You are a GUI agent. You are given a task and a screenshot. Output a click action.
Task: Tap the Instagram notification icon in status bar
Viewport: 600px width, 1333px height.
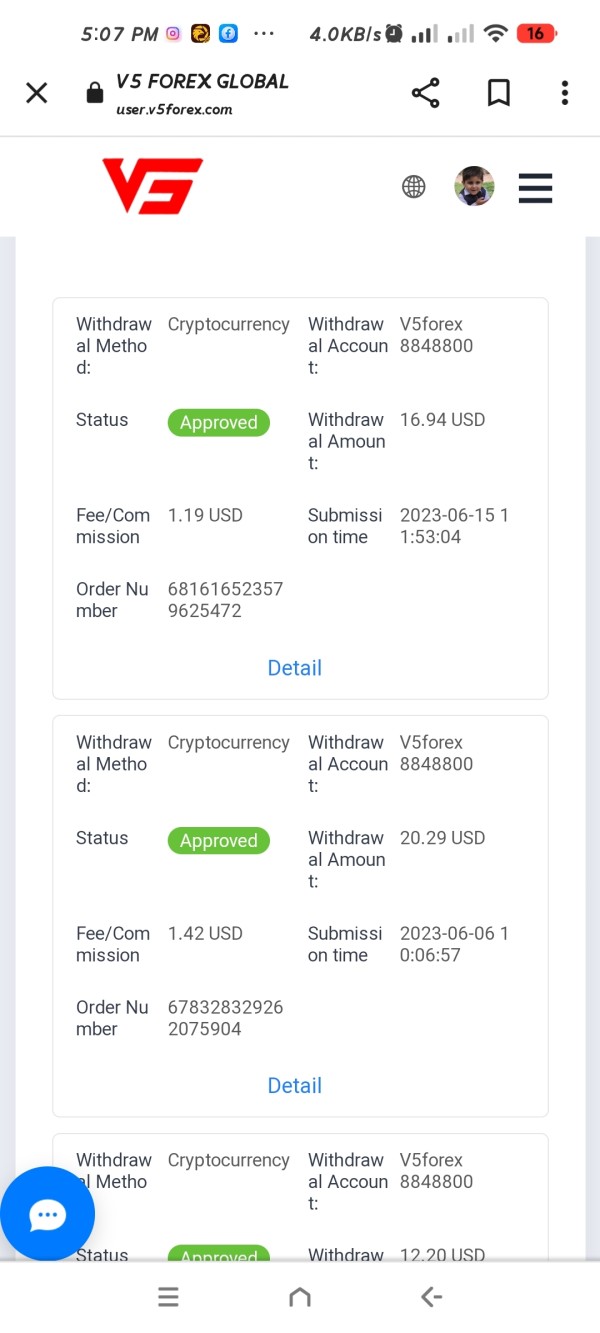point(173,34)
